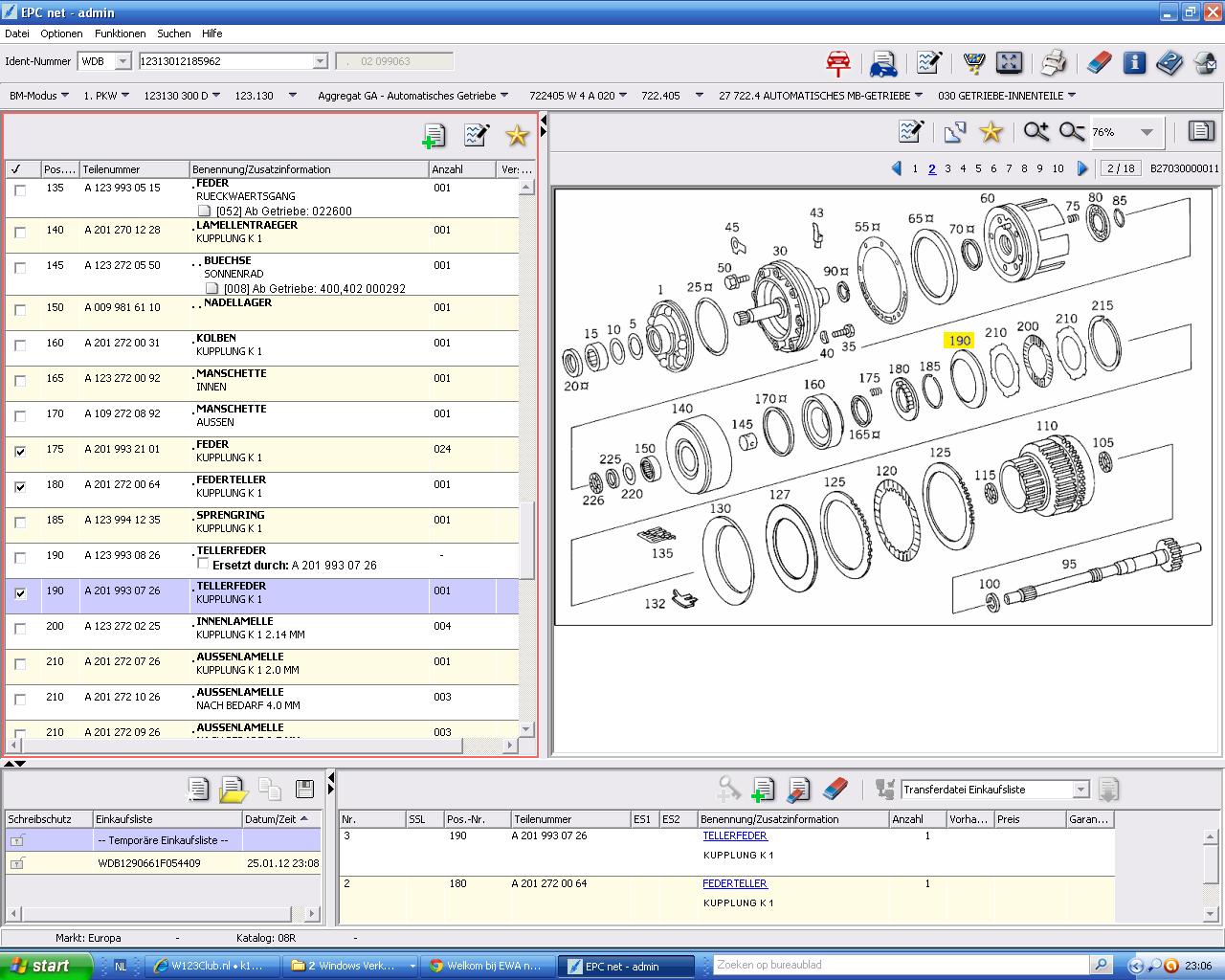The height and width of the screenshot is (980, 1225).
Task: Expand Aggregat GA Automatisches Getriebe dropdown
Action: (x=504, y=96)
